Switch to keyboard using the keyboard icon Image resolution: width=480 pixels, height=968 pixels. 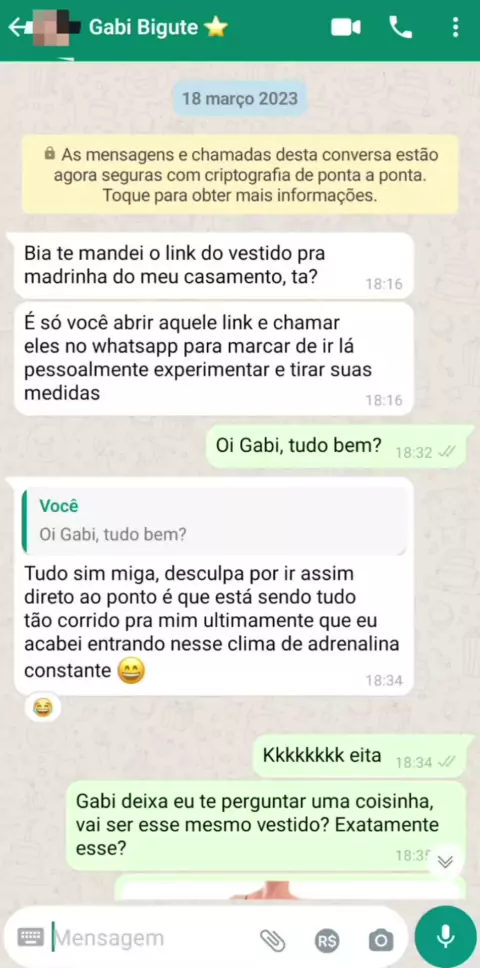[x=30, y=937]
